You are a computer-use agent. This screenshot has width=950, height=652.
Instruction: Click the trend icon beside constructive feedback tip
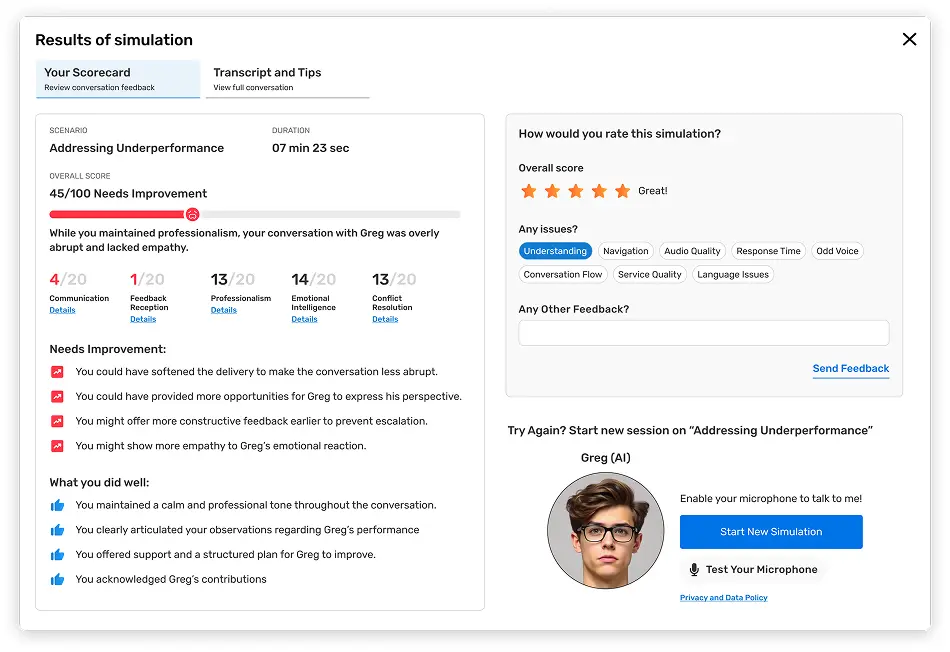tap(57, 421)
